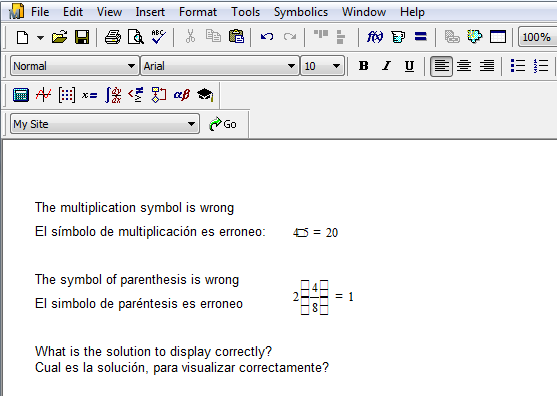This screenshot has width=557, height=396.
Task: Click the Insert Component puzzle icon
Action: [x=475, y=37]
